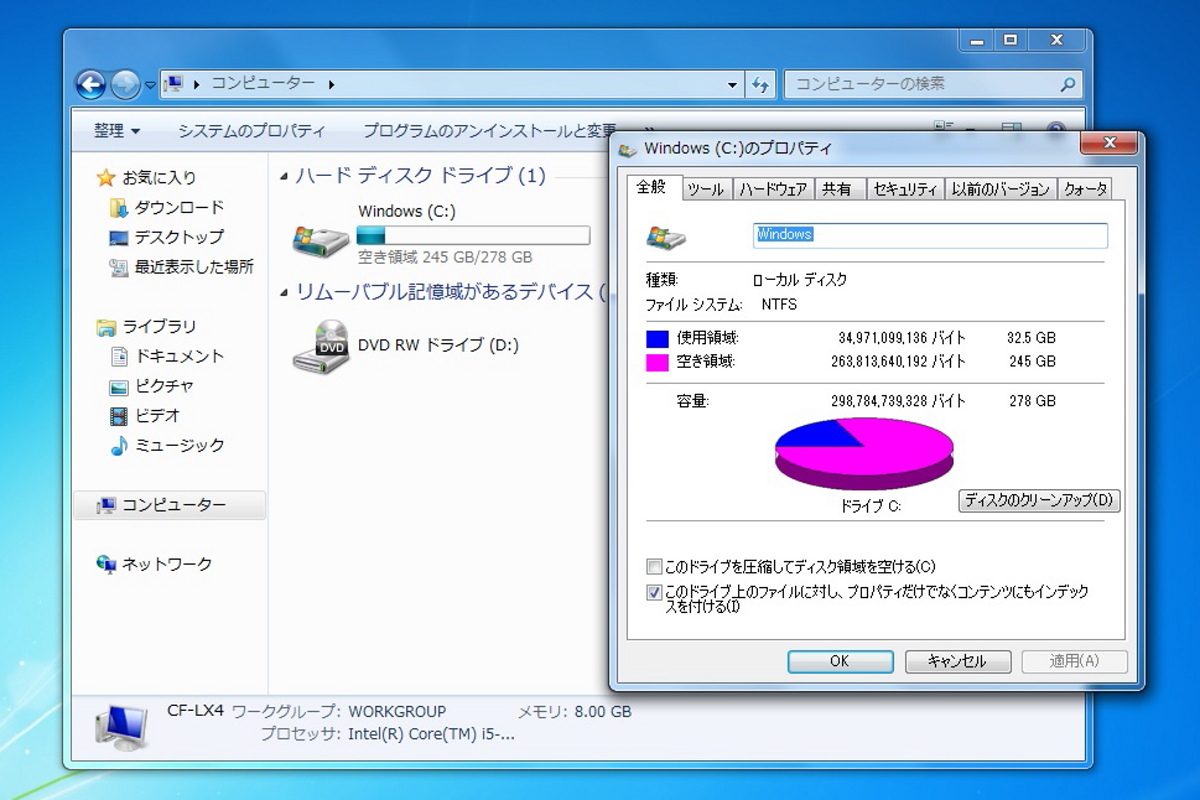
Task: Click the Windows (C:) capacity usage bar
Action: point(473,235)
